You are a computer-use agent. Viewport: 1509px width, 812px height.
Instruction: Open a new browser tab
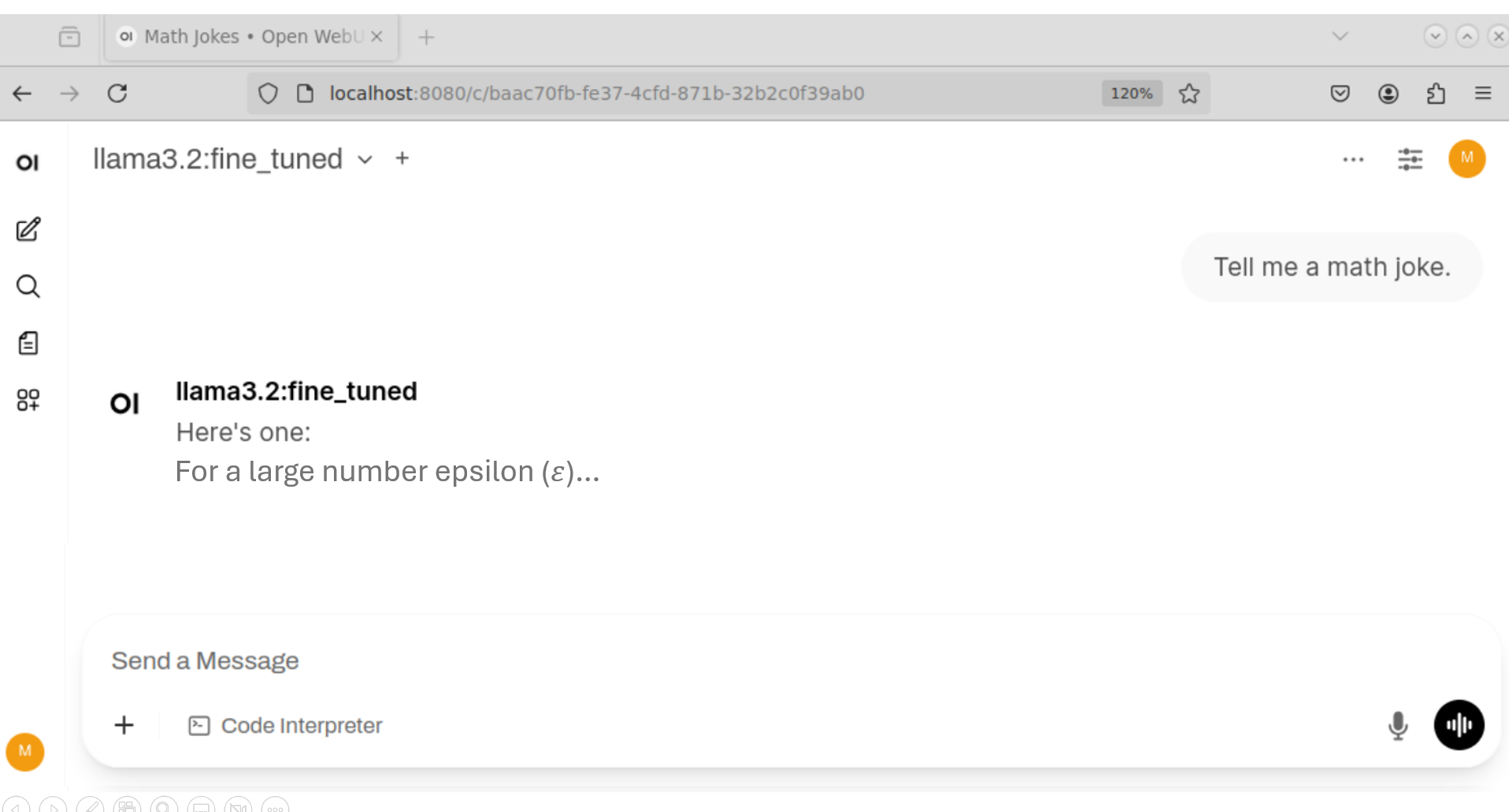click(x=426, y=37)
